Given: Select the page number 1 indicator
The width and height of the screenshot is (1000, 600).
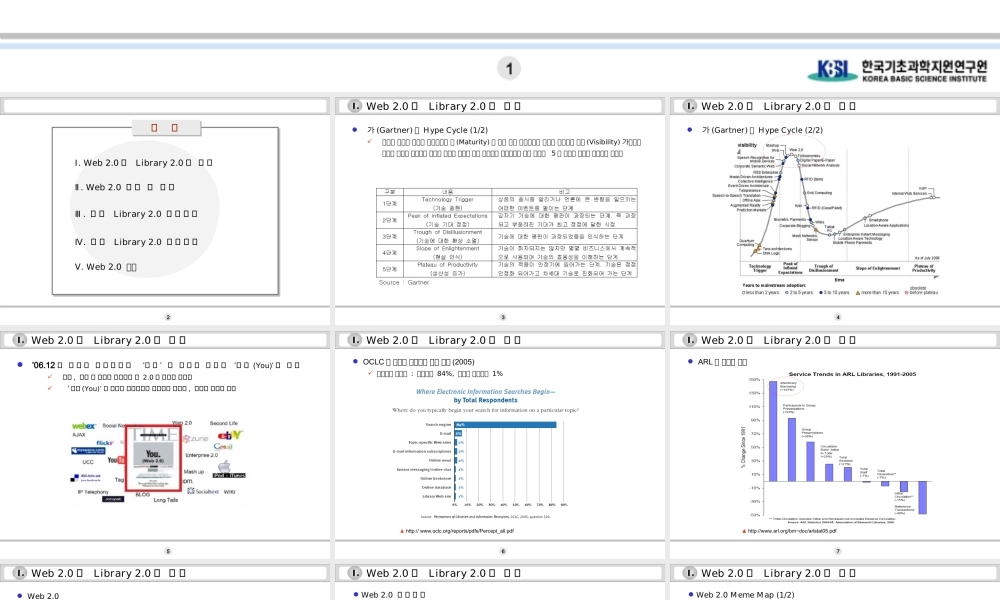Looking at the screenshot, I should tap(510, 68).
